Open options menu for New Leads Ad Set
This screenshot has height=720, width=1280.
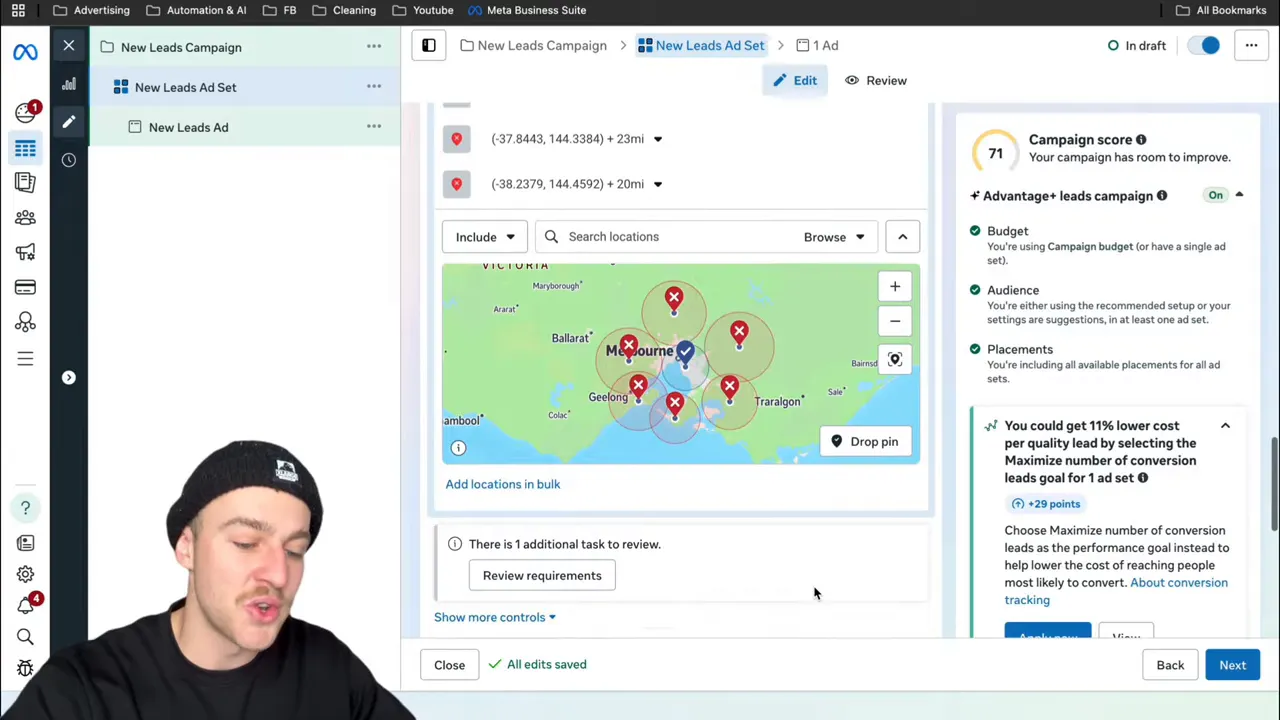(x=374, y=86)
